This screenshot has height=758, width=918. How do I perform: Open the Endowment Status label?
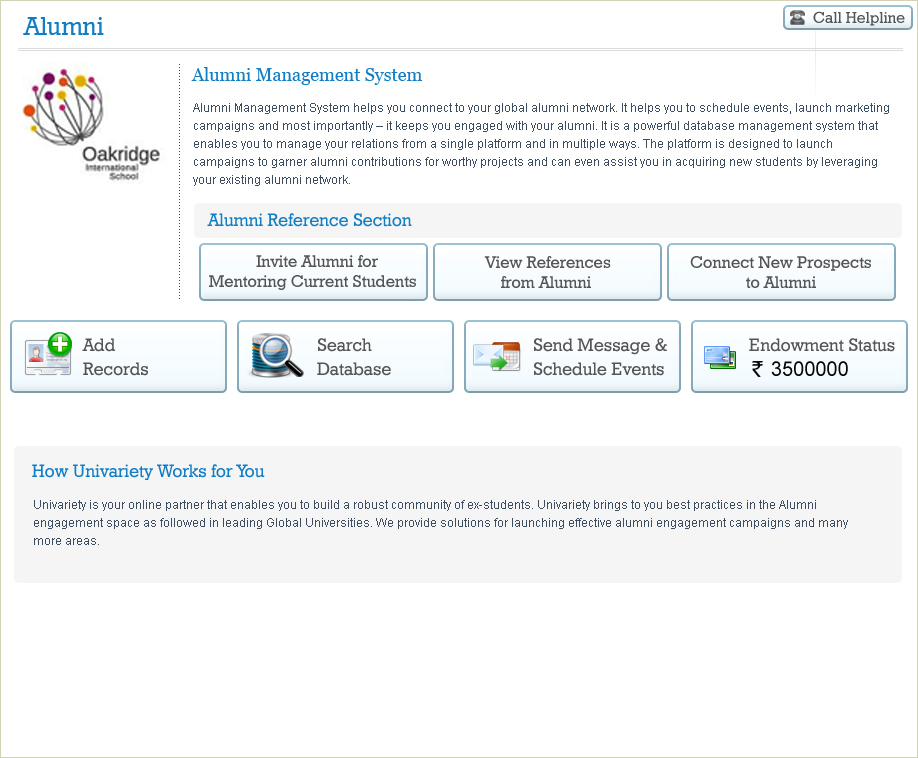821,345
